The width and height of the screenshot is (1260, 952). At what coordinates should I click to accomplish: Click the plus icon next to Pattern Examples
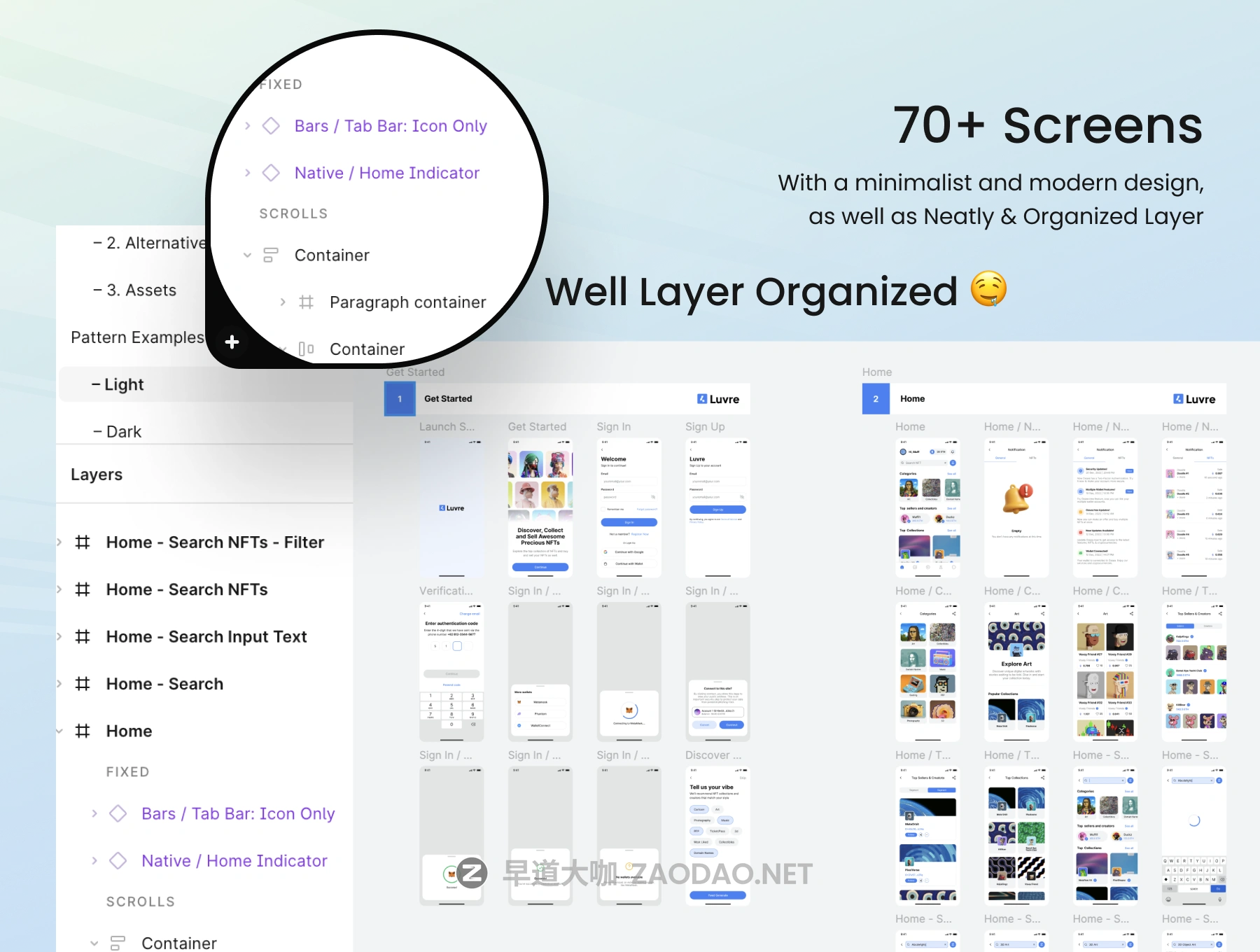[x=232, y=342]
